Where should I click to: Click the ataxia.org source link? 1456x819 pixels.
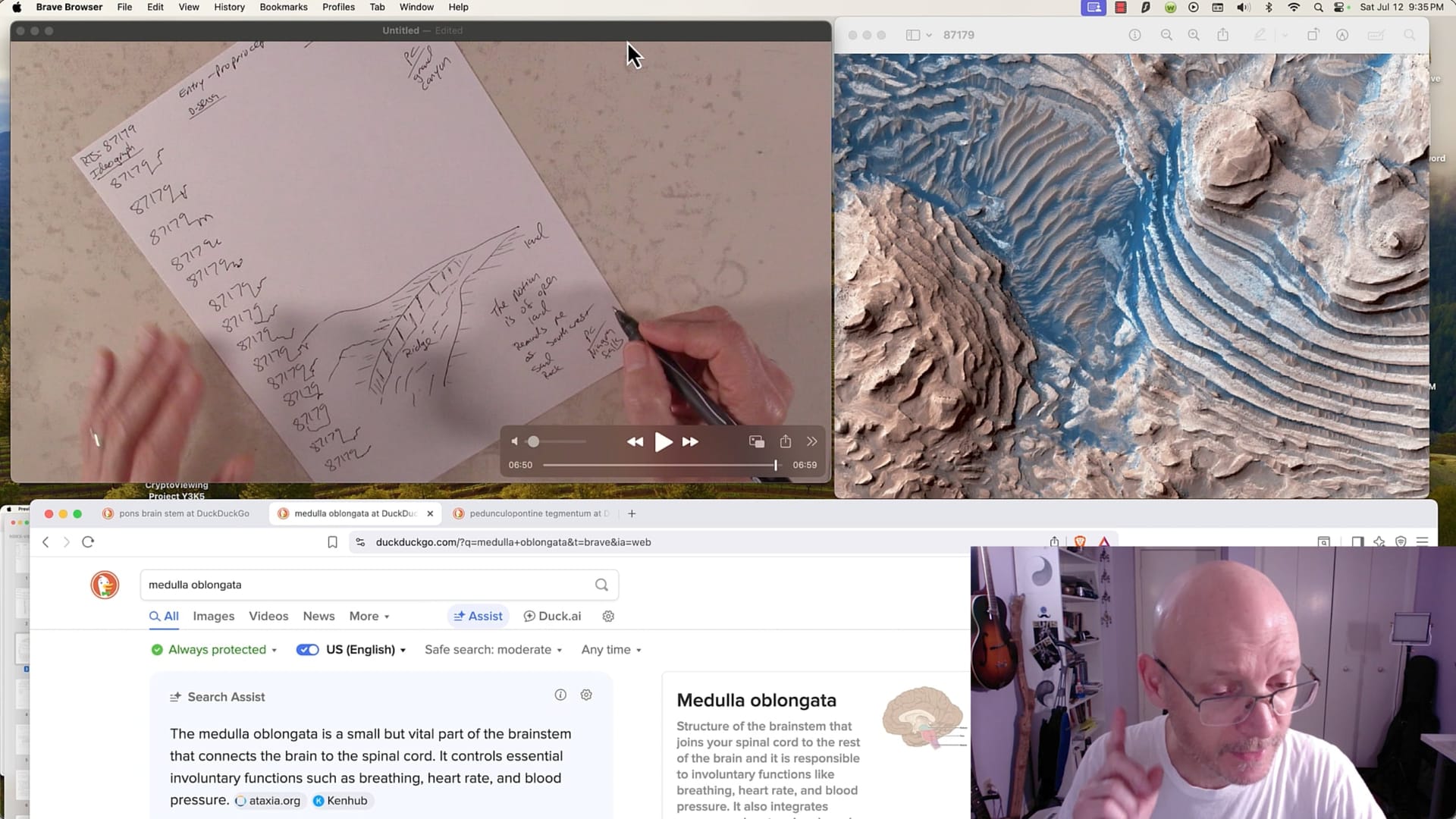269,800
